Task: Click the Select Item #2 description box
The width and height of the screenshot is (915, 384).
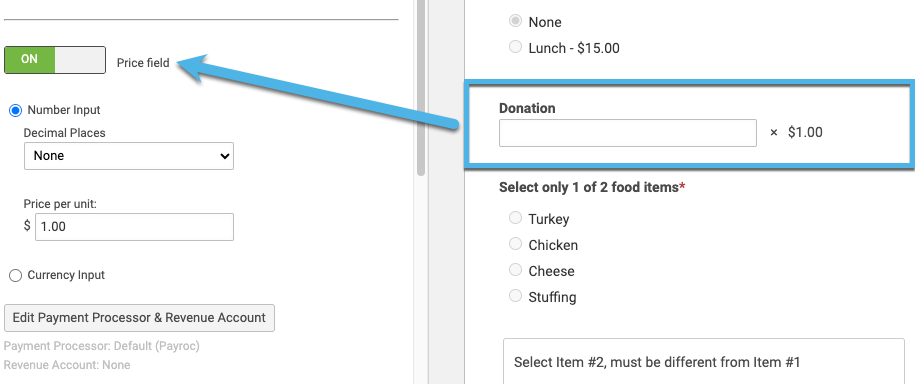Action: [x=704, y=361]
